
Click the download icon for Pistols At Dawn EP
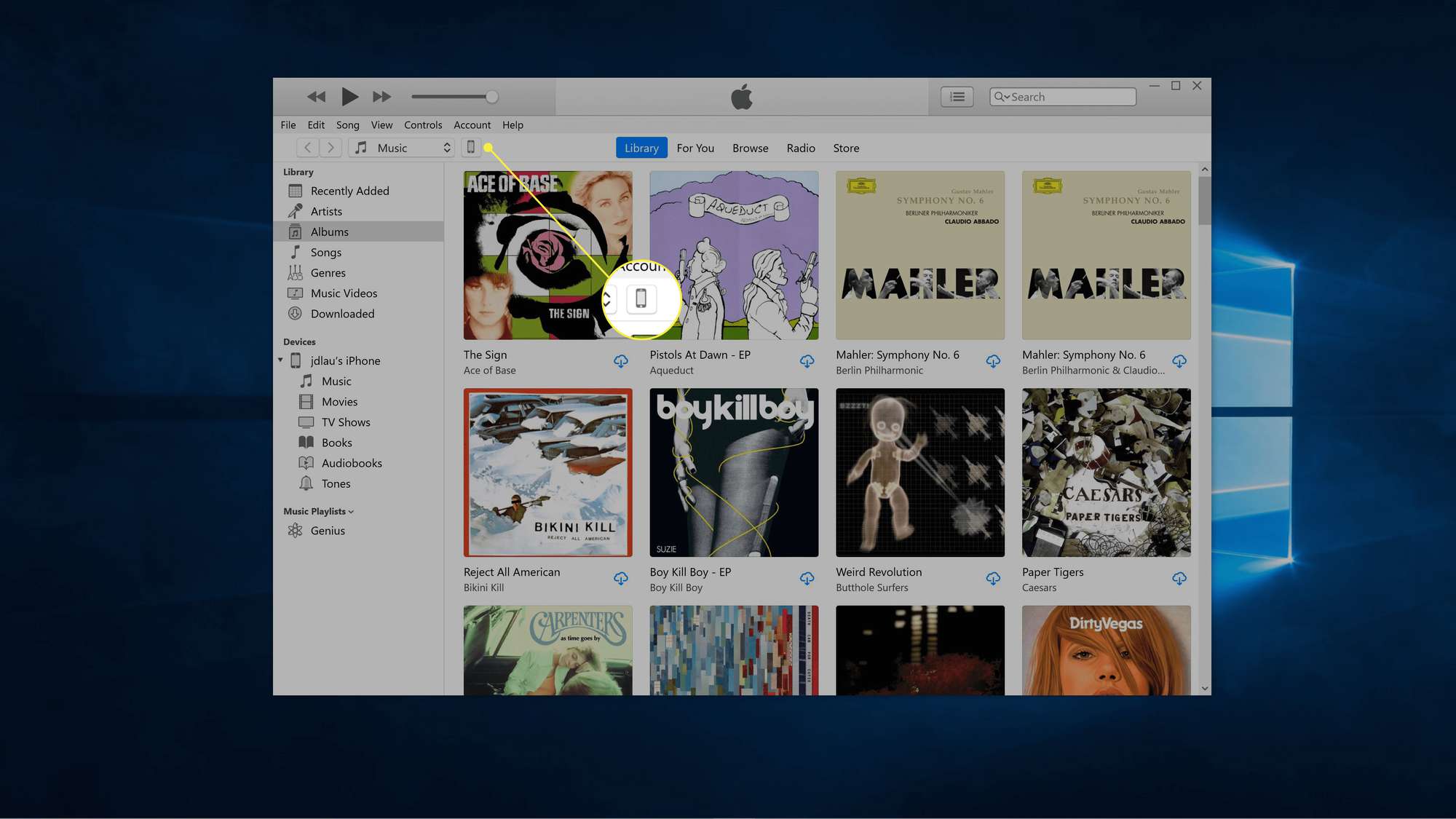(x=808, y=361)
